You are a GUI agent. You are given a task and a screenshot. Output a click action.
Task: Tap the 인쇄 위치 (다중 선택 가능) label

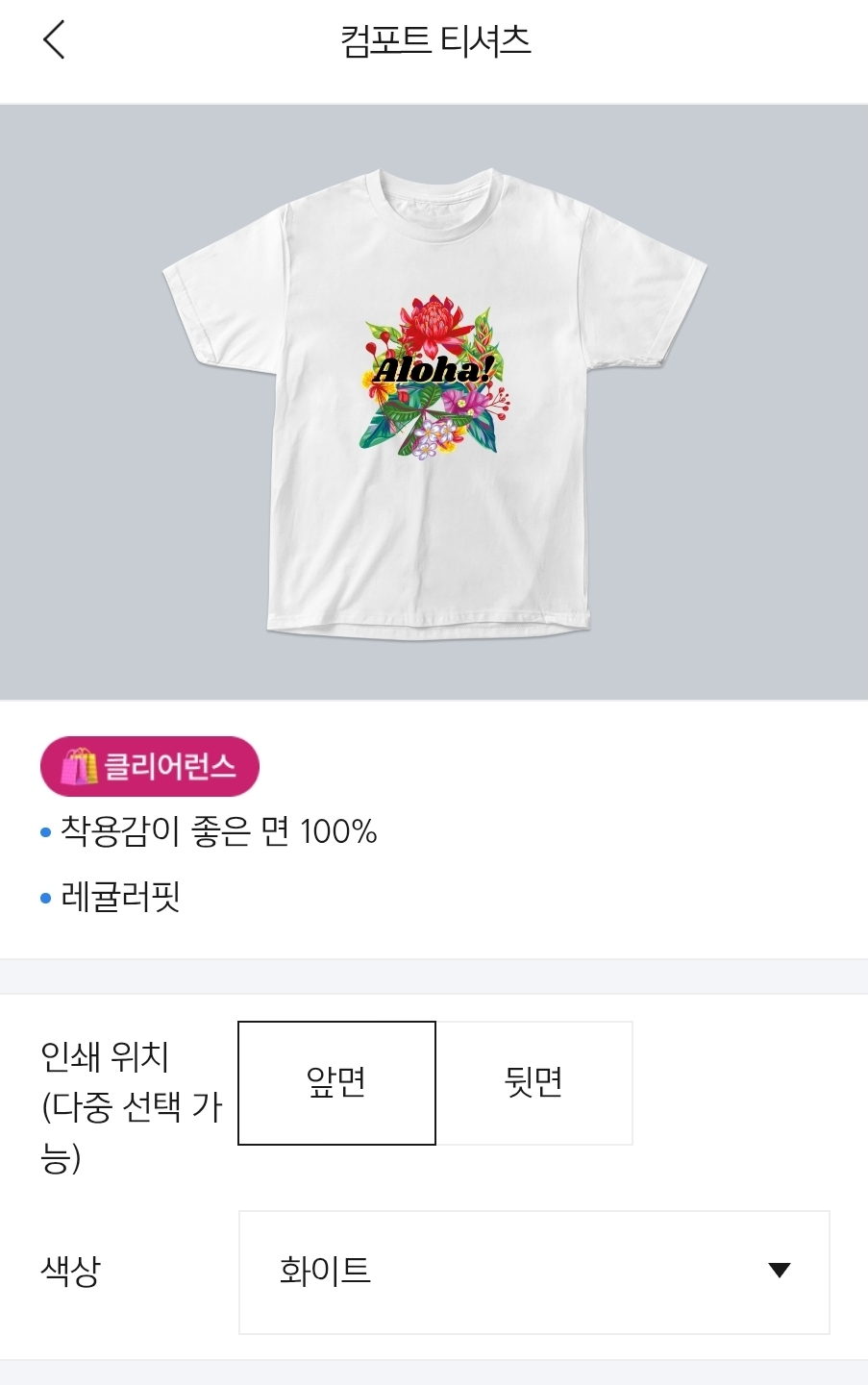click(132, 1107)
